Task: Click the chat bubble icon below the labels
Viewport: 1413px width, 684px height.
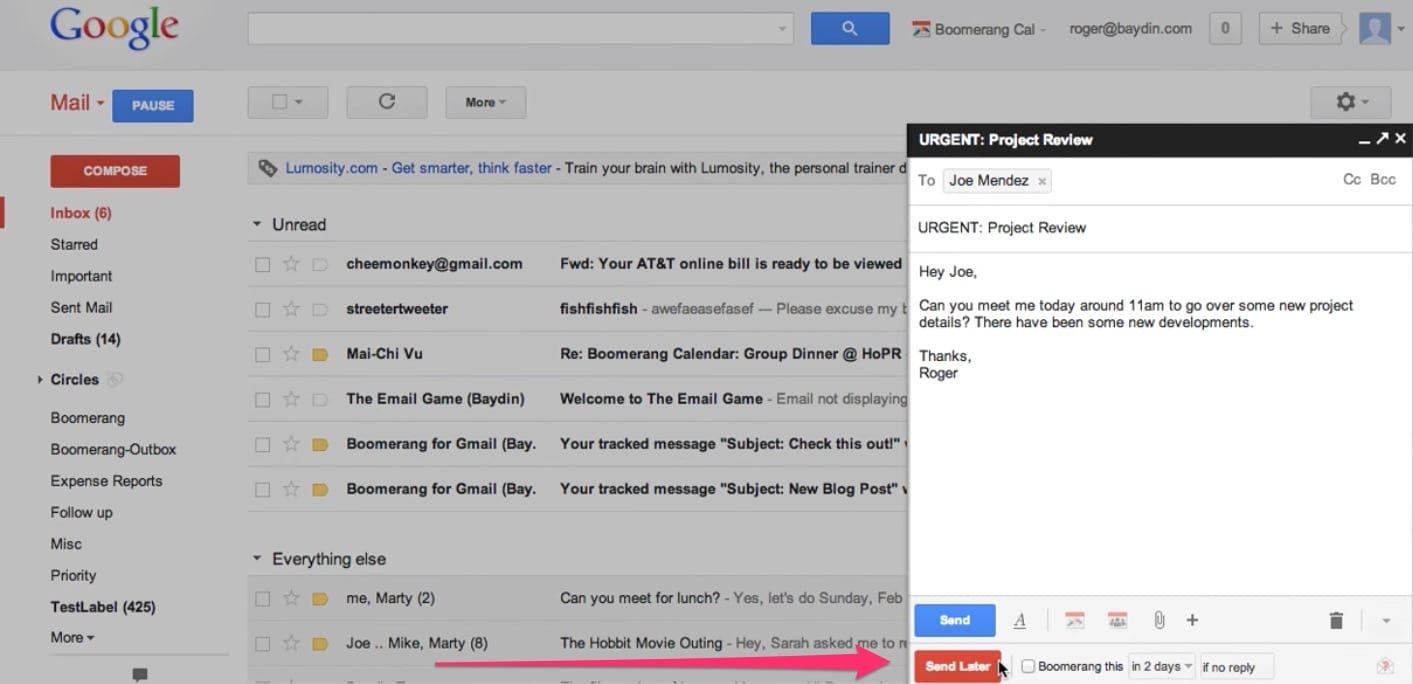Action: pyautogui.click(x=140, y=675)
